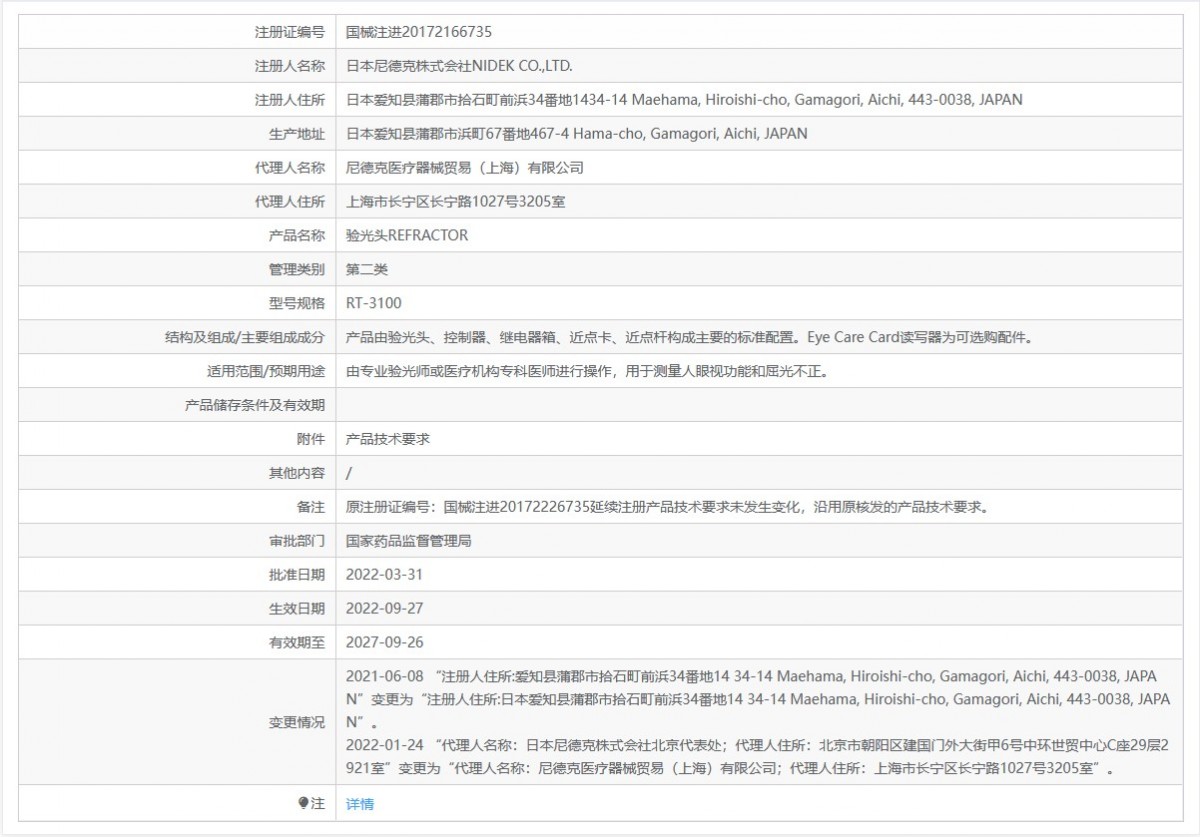Select the 2021-06-08 change record entry
This screenshot has height=837, width=1200.
click(x=757, y=698)
